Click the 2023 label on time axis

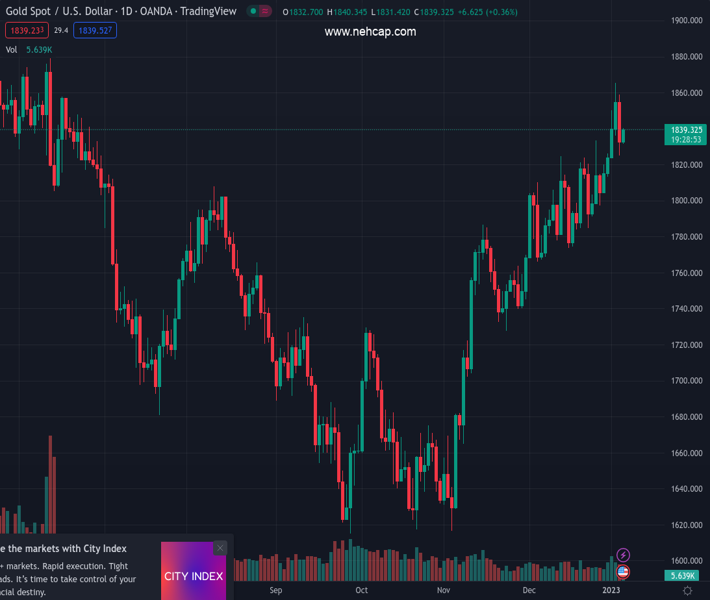pyautogui.click(x=613, y=591)
